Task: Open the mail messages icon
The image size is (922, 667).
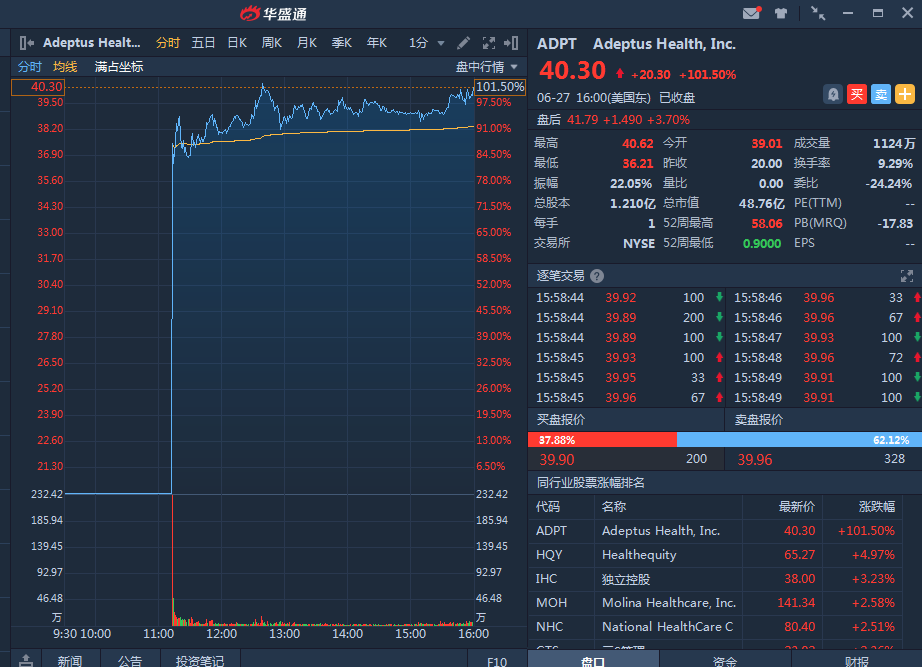Action: click(x=752, y=13)
